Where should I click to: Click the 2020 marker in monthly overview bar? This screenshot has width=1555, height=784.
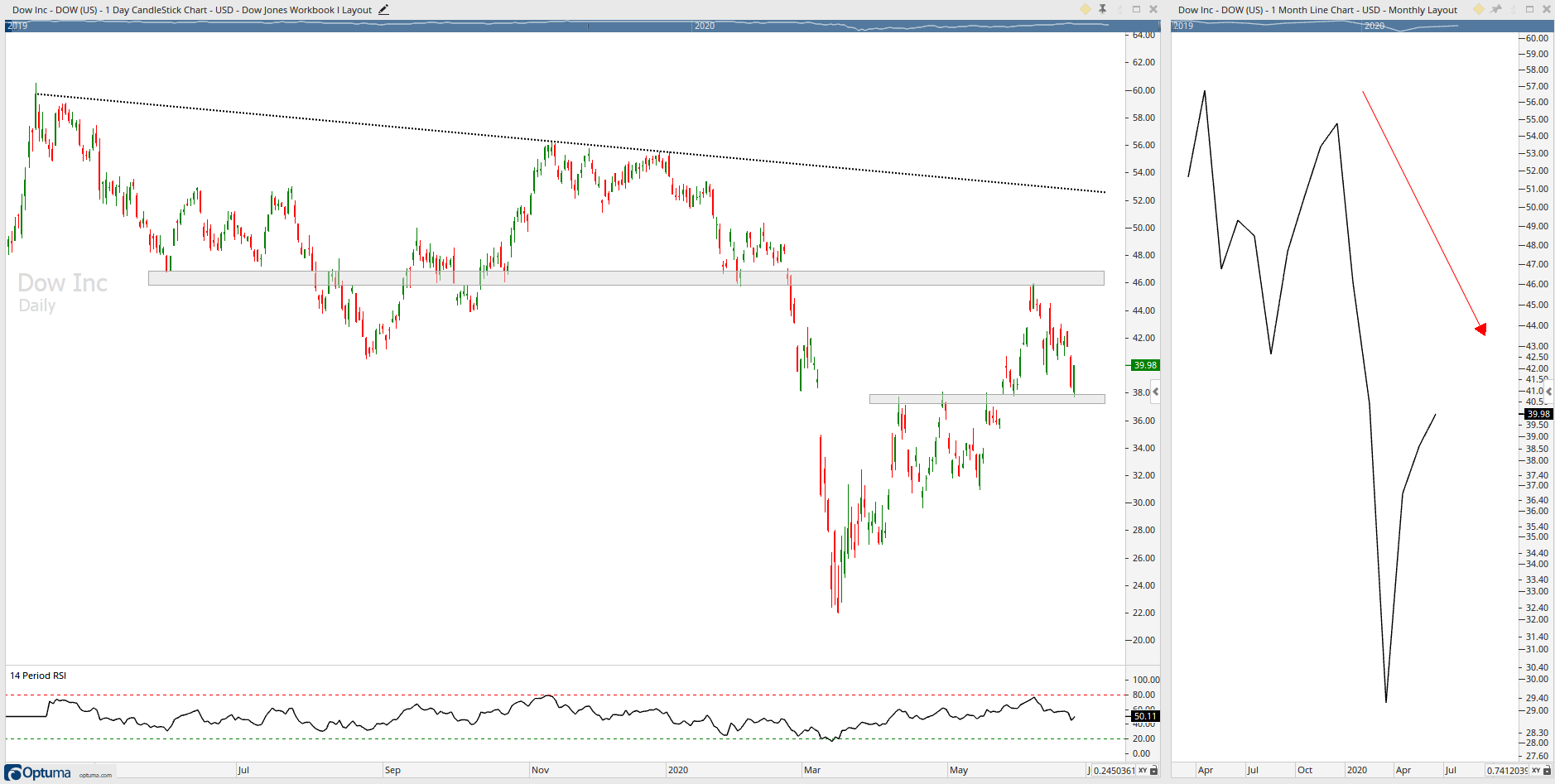click(x=1374, y=26)
